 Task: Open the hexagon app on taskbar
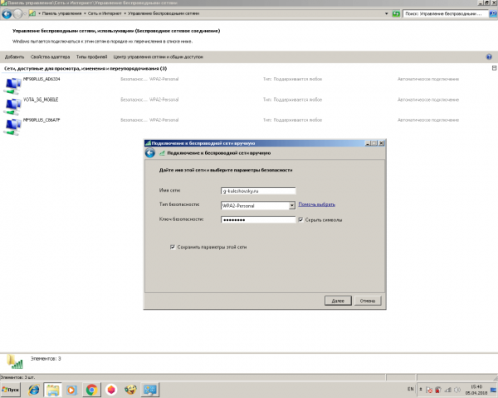pyautogui.click(x=111, y=390)
